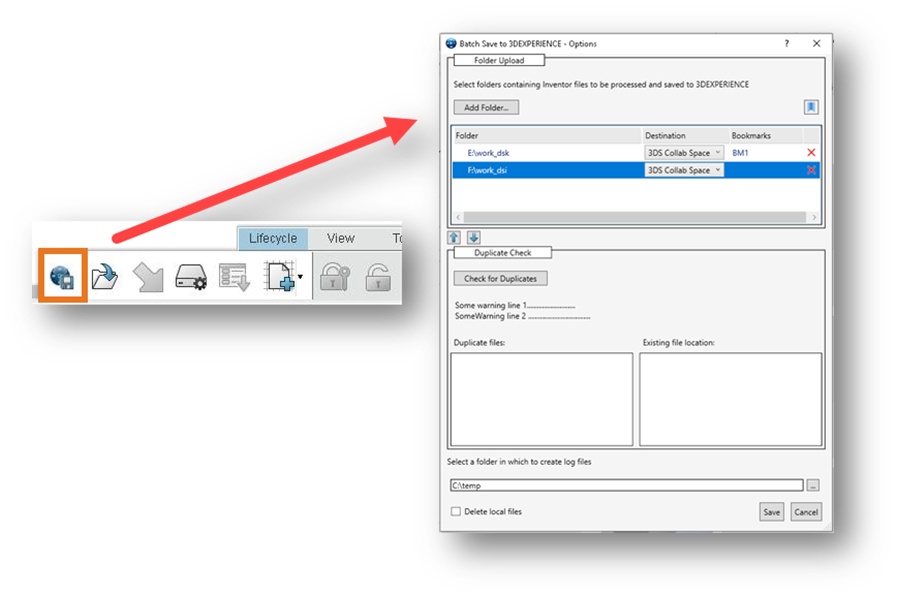The image size is (899, 598).
Task: Click the unlock padlock icon
Action: coord(378,277)
